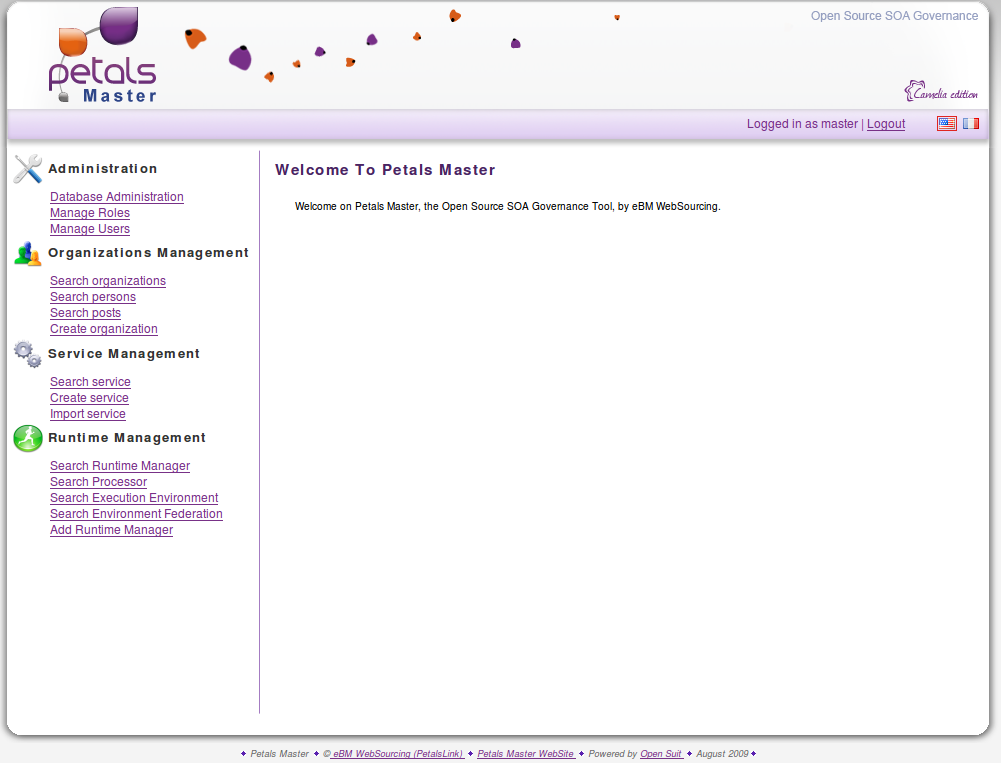
Task: Visit the Petals Master WebSite footer link
Action: pyautogui.click(x=525, y=754)
